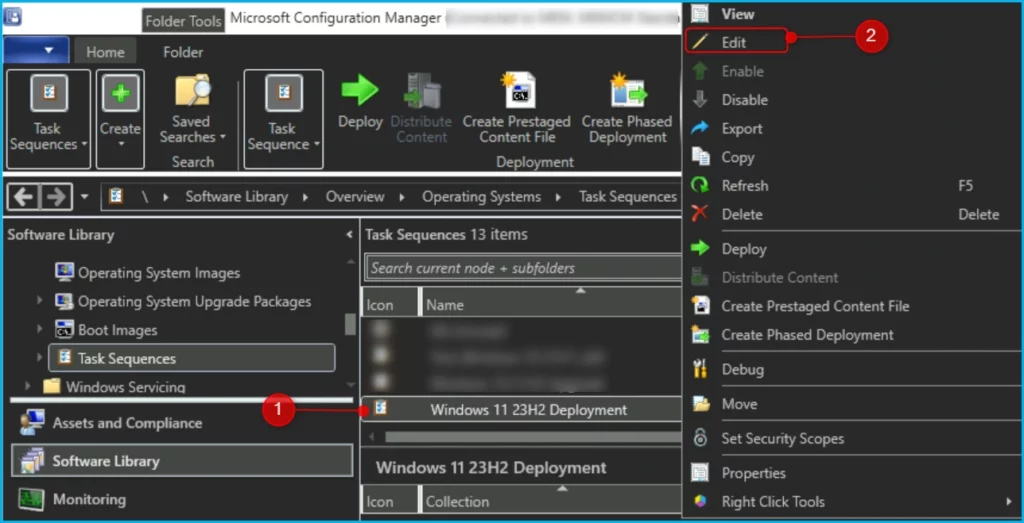This screenshot has width=1024, height=523.
Task: Click the Boot Images node icon
Action: point(65,330)
